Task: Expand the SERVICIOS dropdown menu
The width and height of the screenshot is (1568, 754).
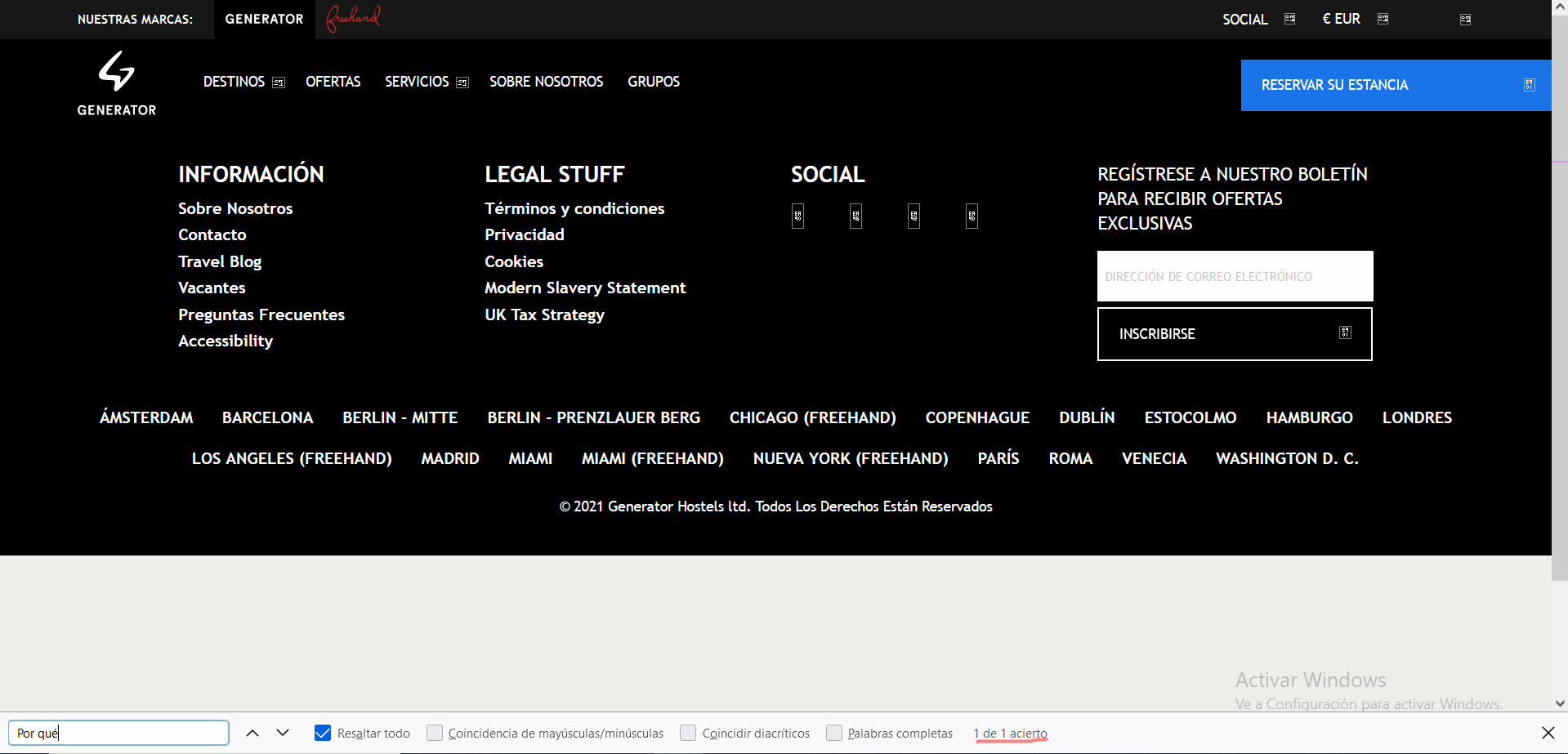Action: click(427, 82)
